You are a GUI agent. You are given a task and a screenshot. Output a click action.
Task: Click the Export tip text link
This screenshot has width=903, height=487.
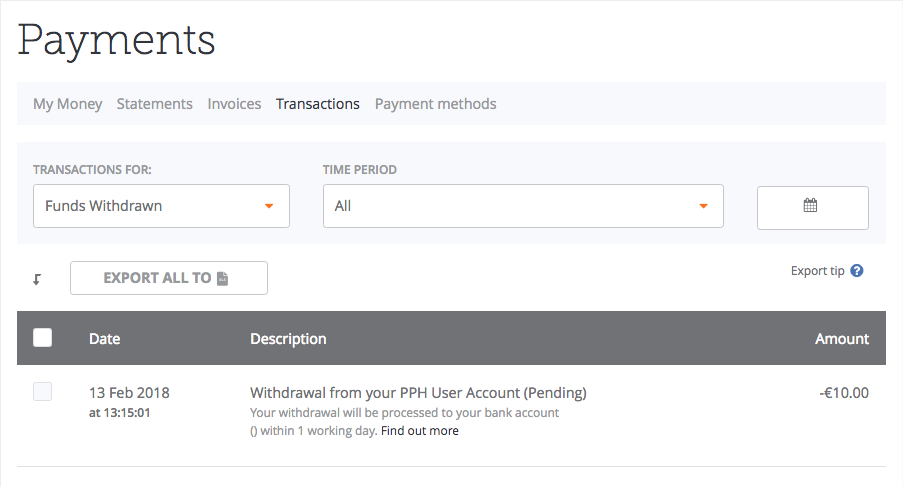pos(818,271)
